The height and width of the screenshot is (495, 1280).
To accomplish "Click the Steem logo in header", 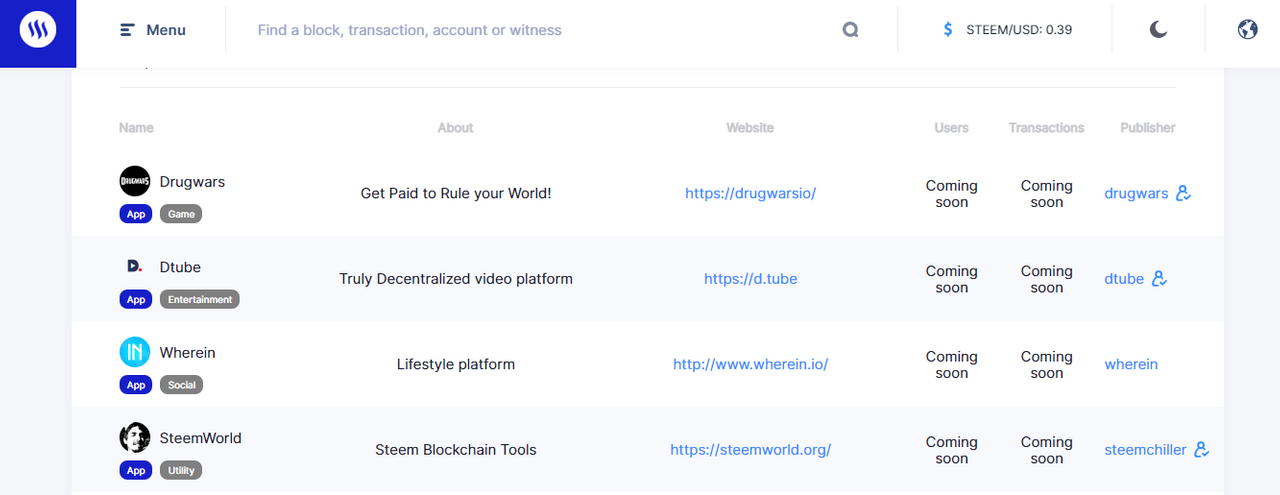I will (38, 30).
